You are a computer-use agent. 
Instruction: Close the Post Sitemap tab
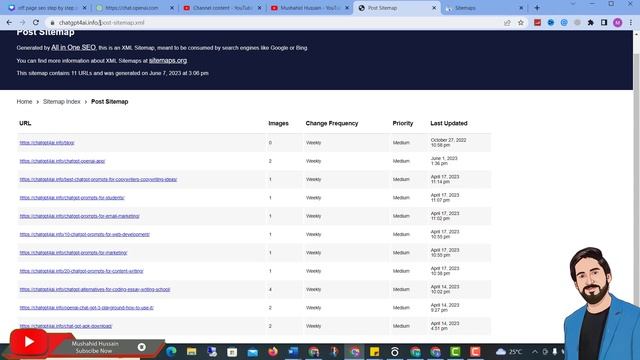pos(434,8)
